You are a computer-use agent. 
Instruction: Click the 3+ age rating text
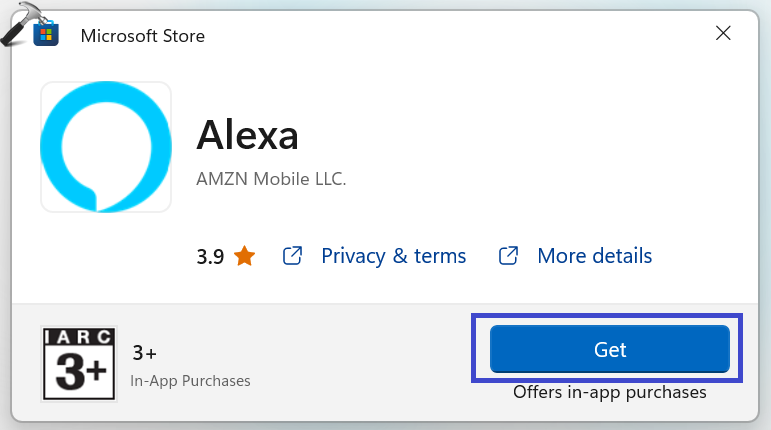[x=145, y=353]
